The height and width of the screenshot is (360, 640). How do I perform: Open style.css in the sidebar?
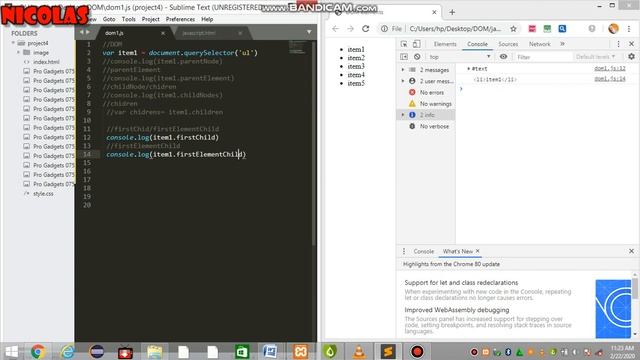pyautogui.click(x=43, y=193)
